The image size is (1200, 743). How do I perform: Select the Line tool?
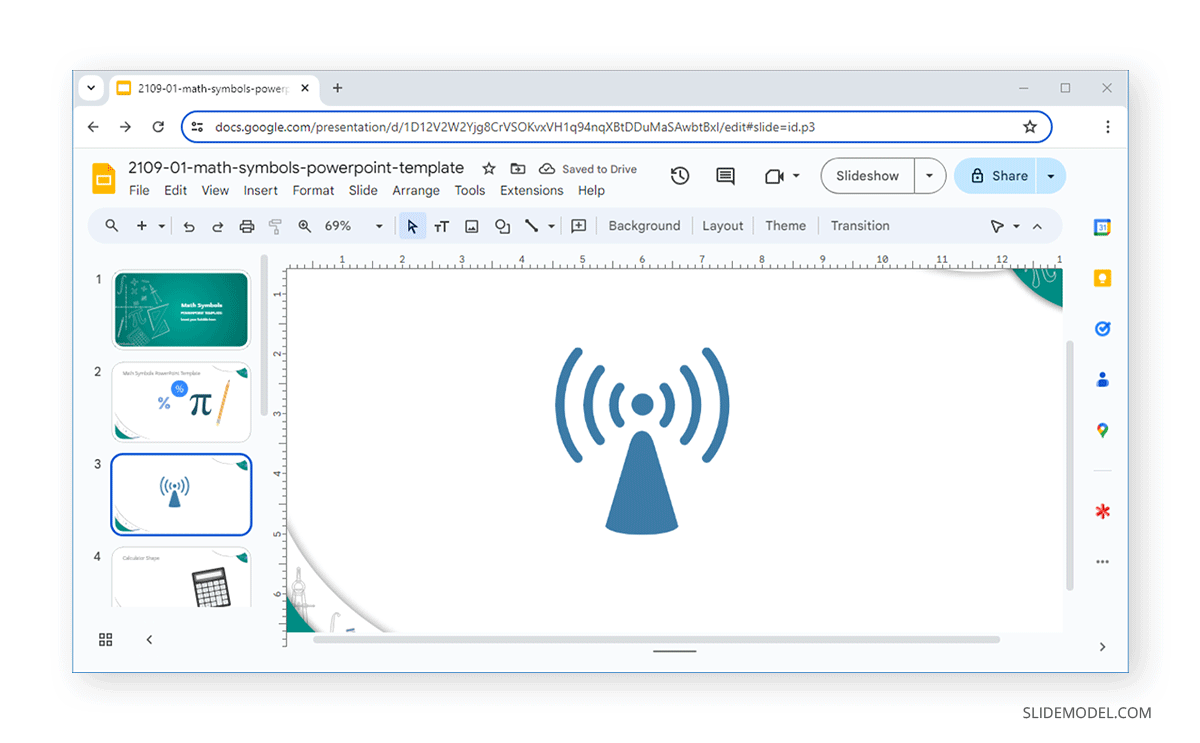533,226
